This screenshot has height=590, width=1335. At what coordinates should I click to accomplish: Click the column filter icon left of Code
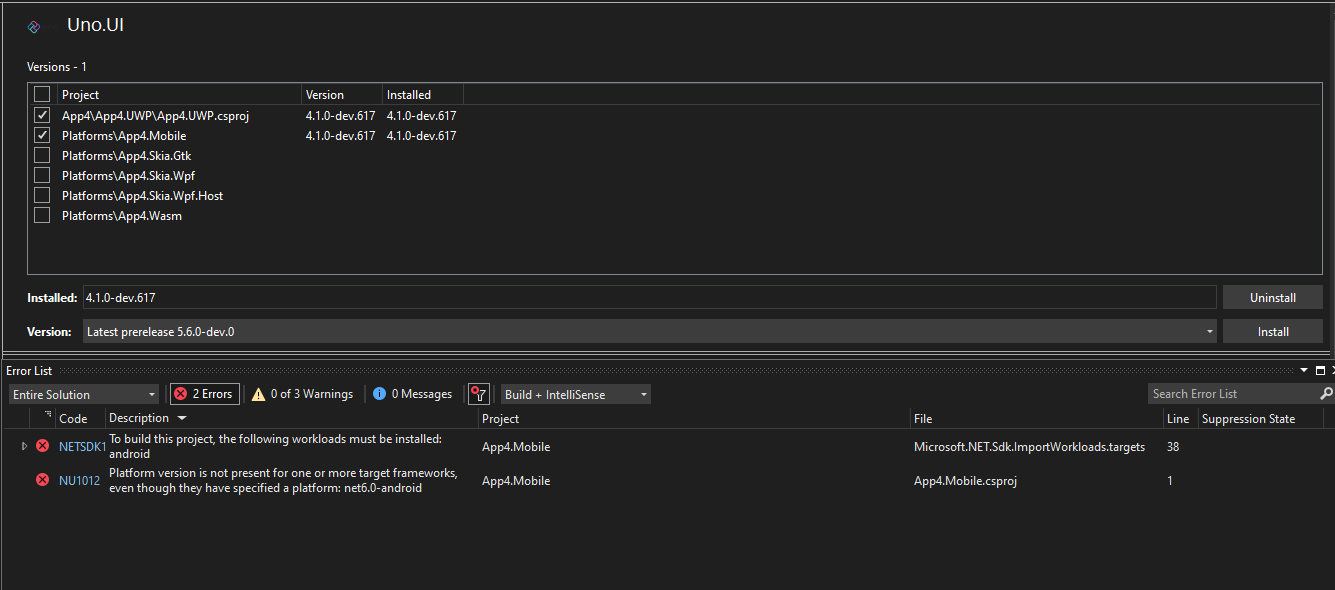click(47, 416)
